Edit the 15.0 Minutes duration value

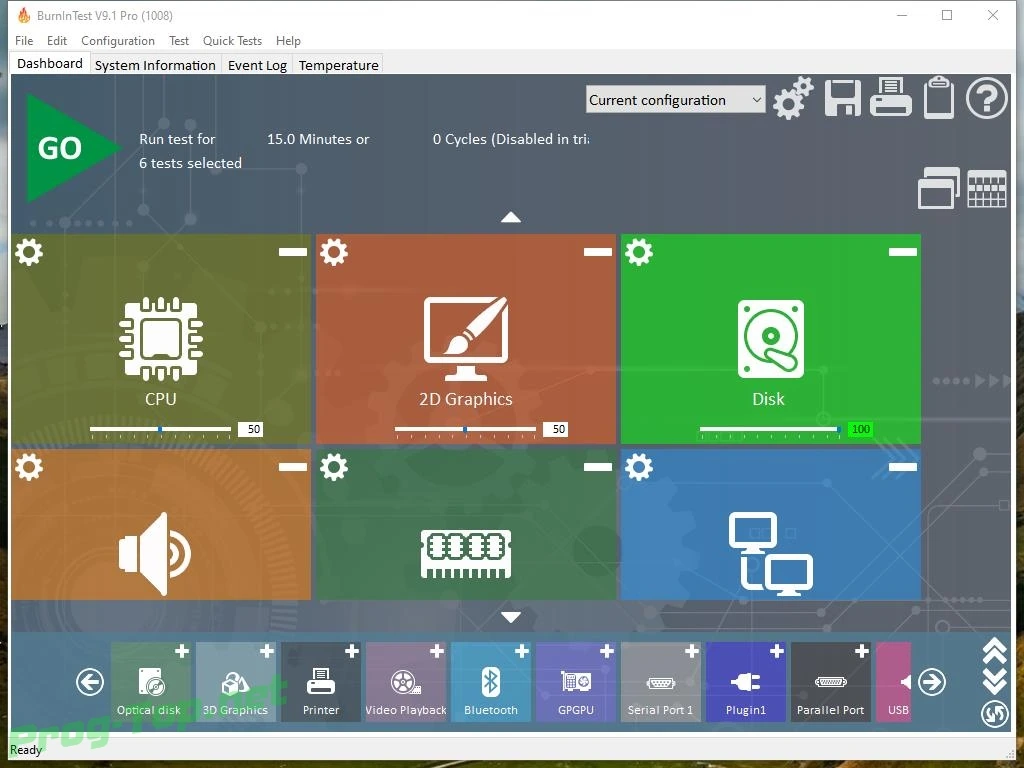[318, 139]
